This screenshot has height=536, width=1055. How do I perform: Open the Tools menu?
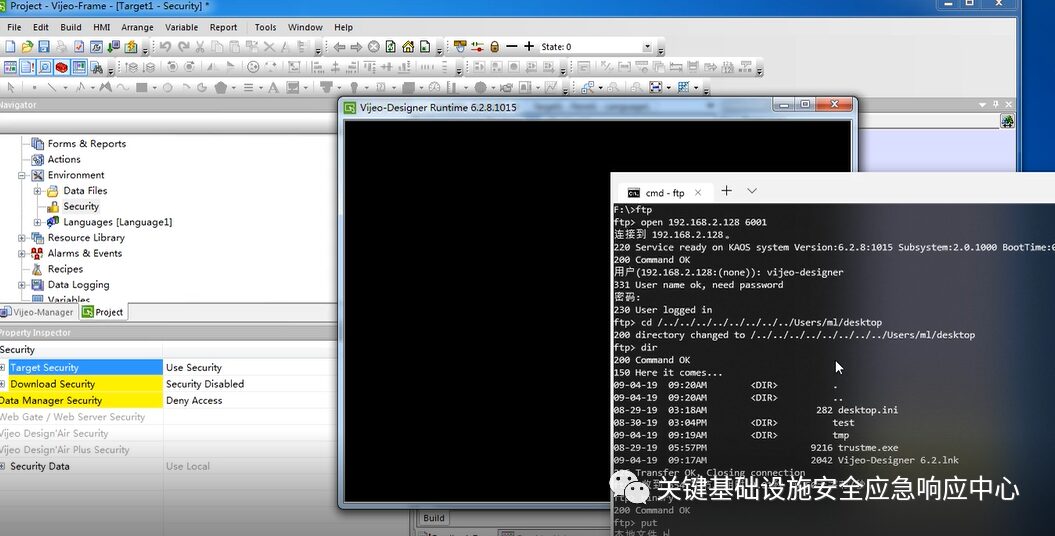pos(265,28)
